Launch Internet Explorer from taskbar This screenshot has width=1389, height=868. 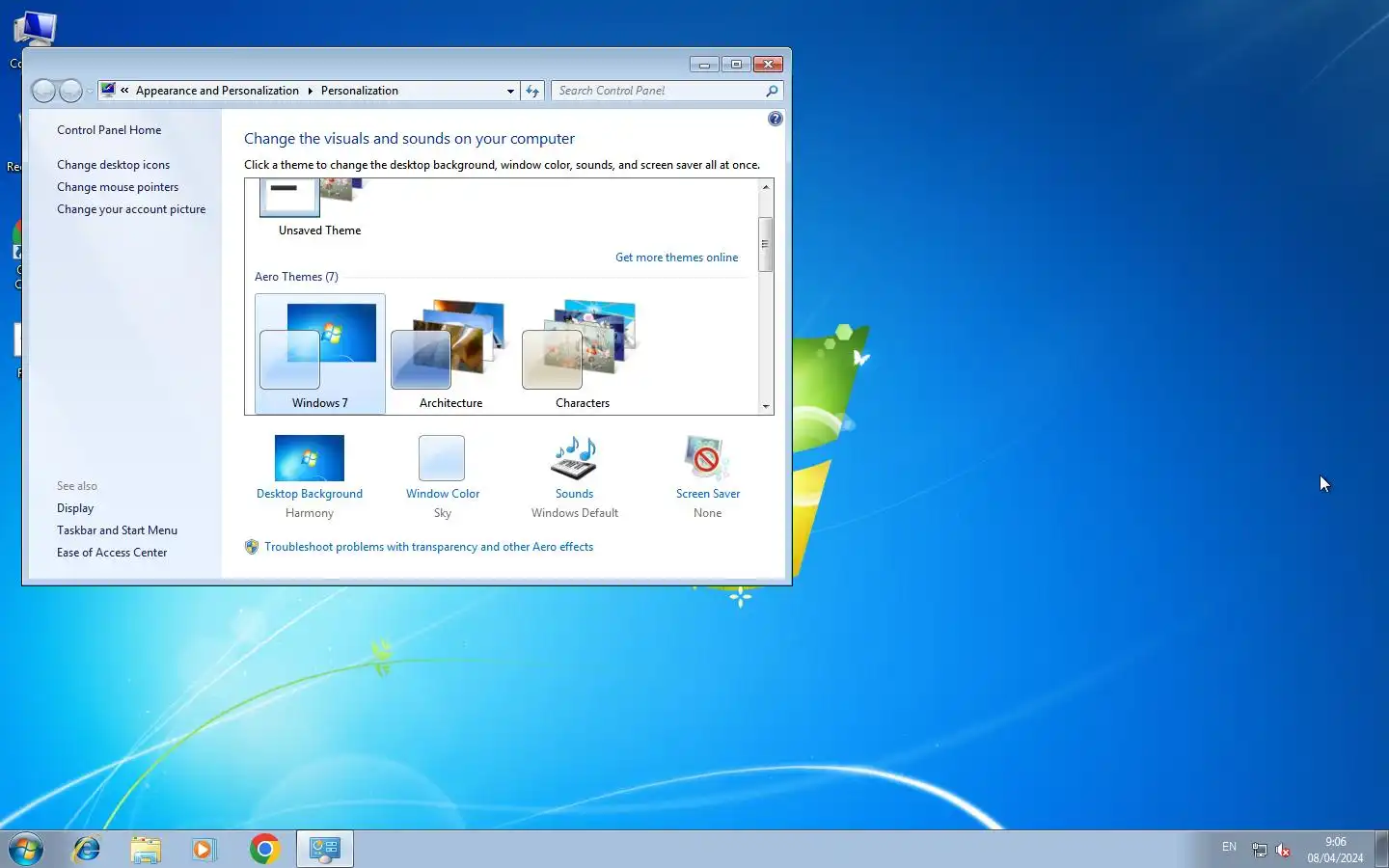click(x=87, y=849)
